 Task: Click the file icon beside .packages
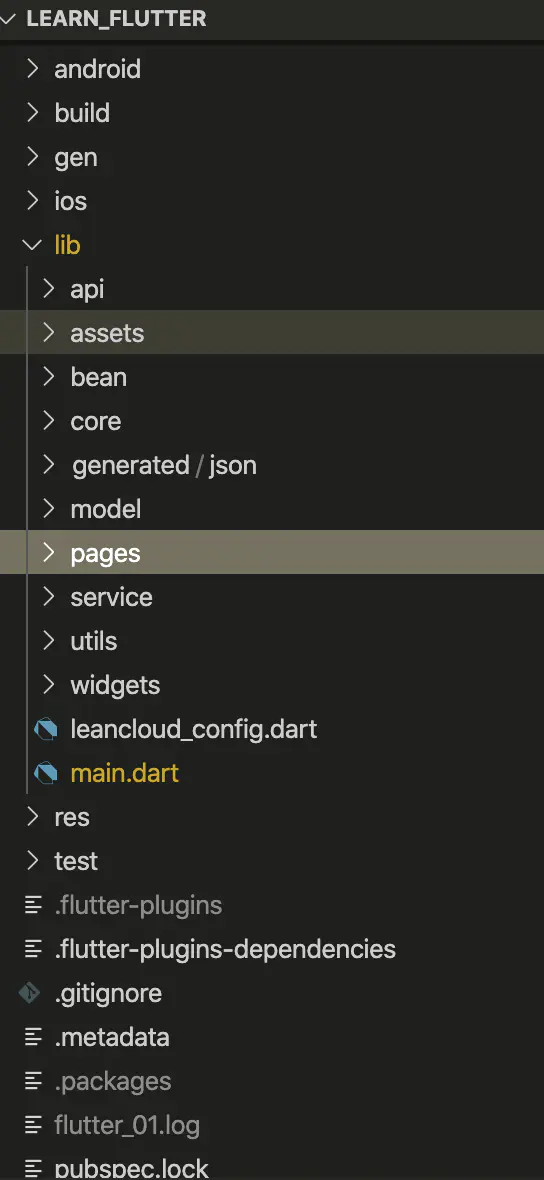coord(32,1081)
